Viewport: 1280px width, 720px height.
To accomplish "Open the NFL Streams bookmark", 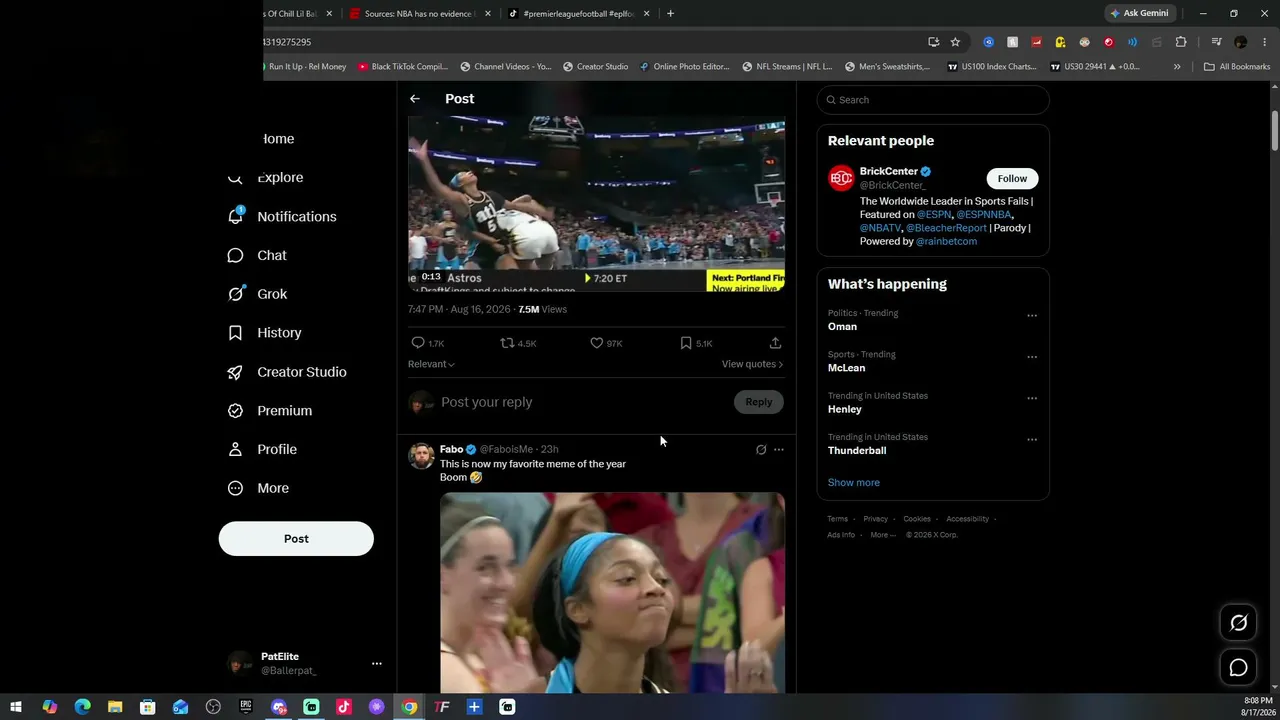I will pyautogui.click(x=787, y=67).
